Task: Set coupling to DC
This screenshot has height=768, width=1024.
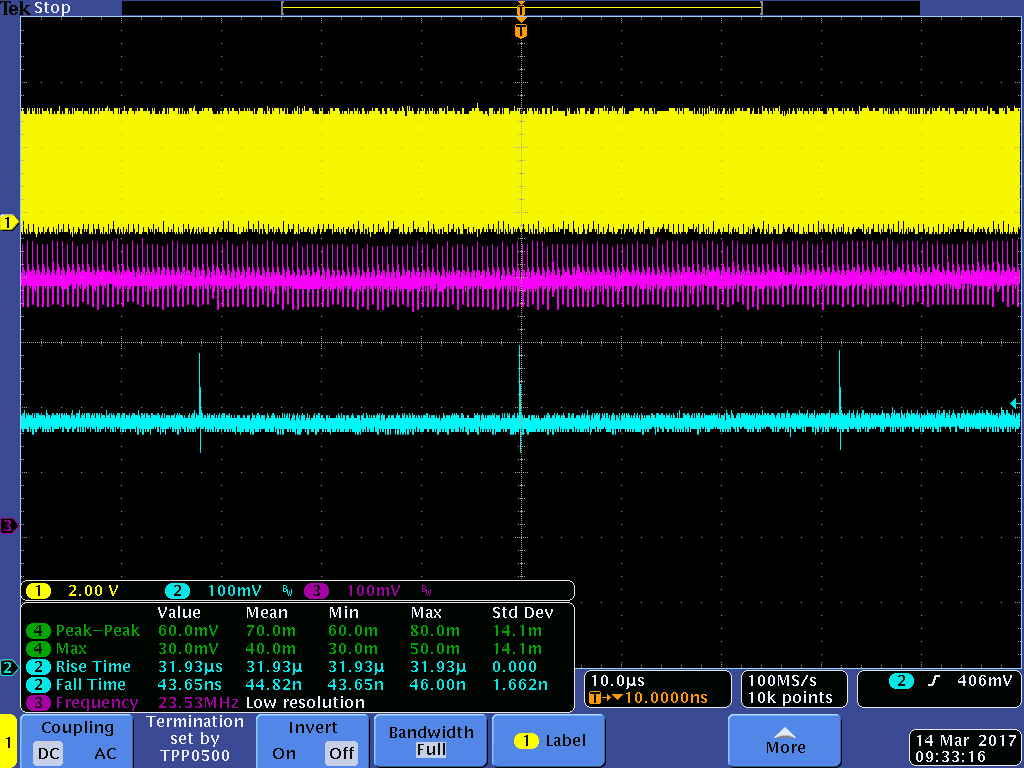Action: [x=49, y=753]
